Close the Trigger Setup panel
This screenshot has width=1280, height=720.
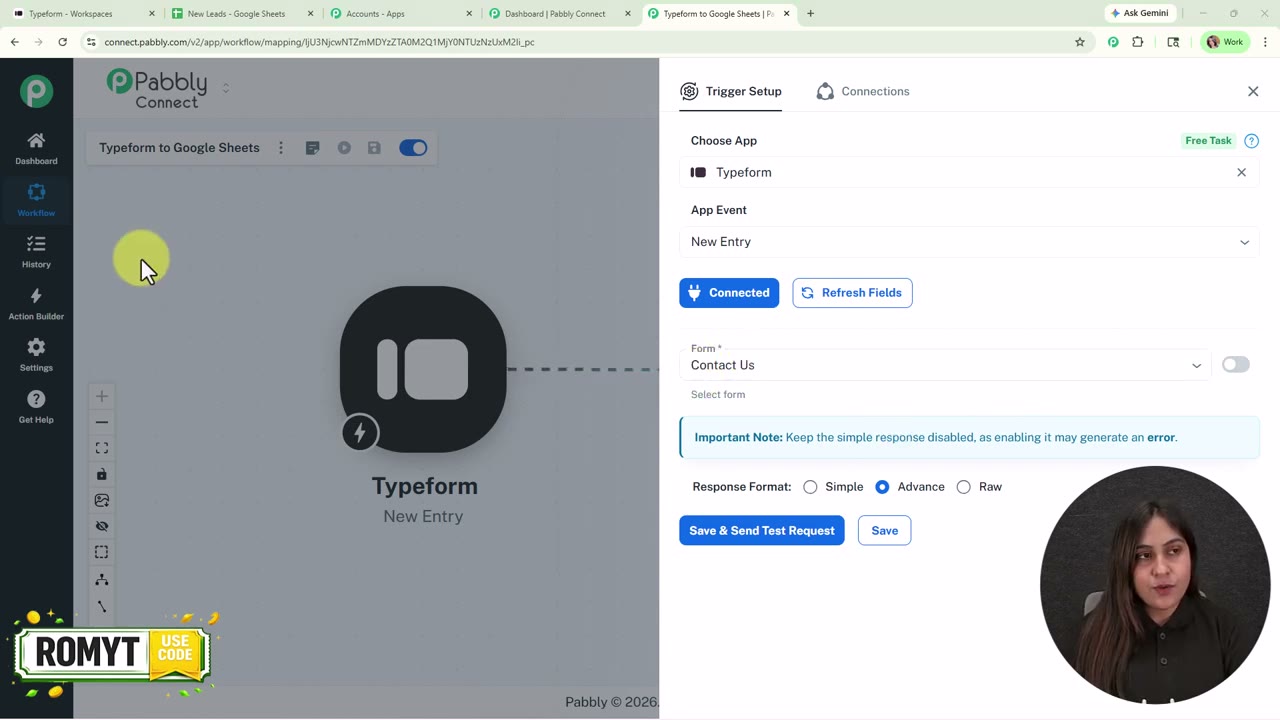(x=1253, y=91)
